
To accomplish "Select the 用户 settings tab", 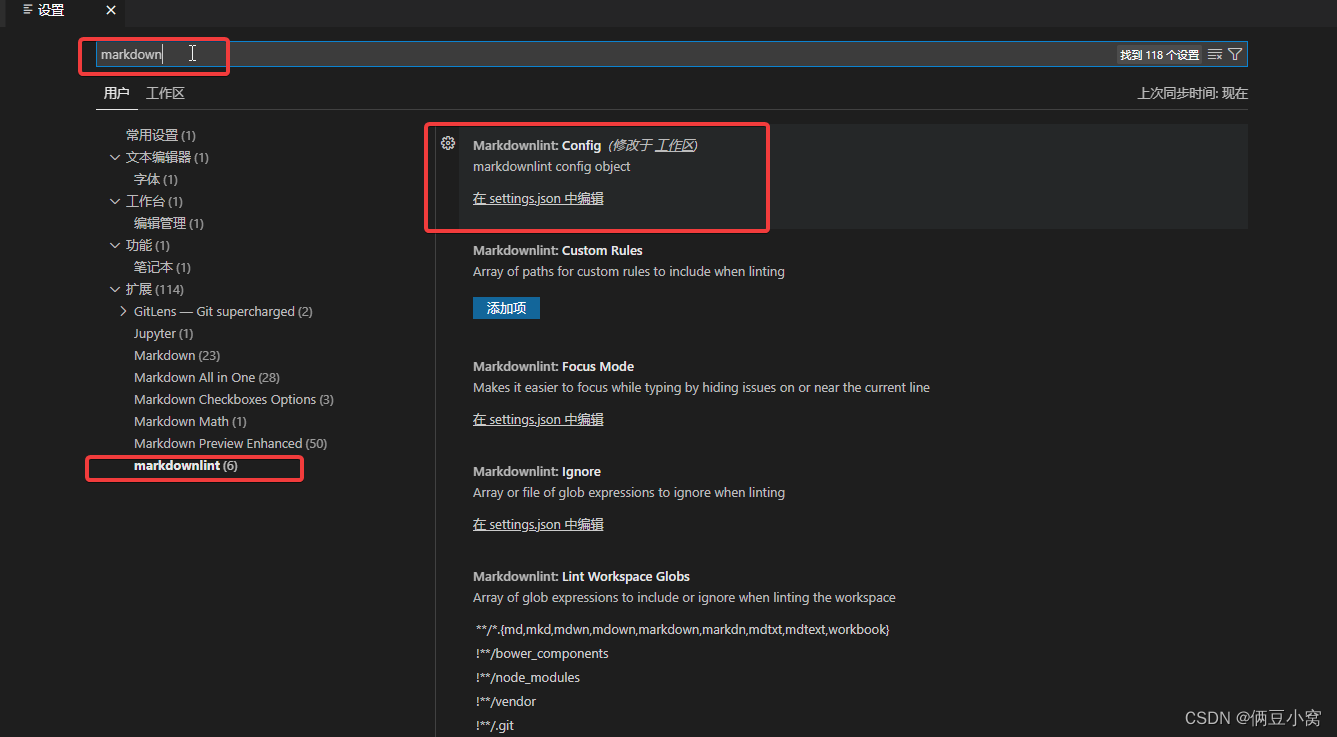I will [x=116, y=92].
